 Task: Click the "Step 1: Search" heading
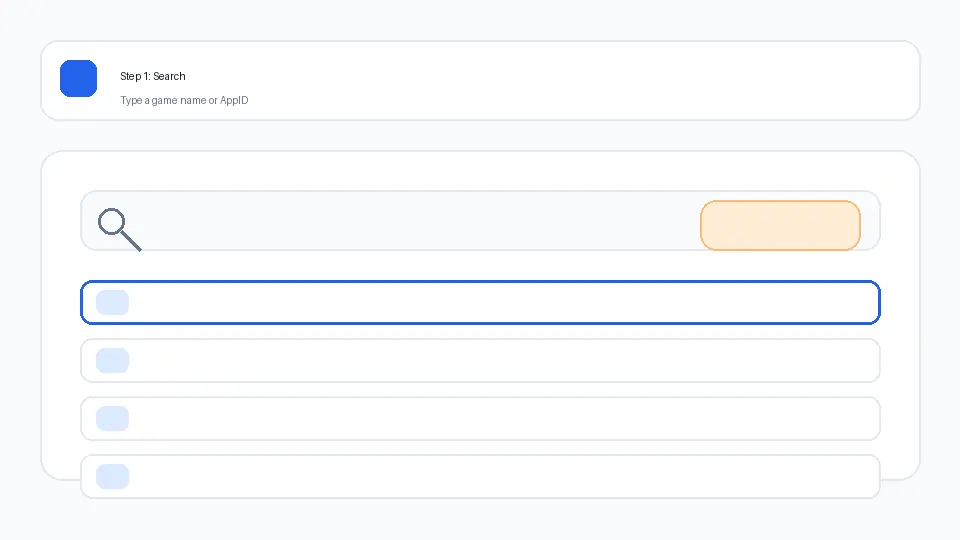[153, 76]
